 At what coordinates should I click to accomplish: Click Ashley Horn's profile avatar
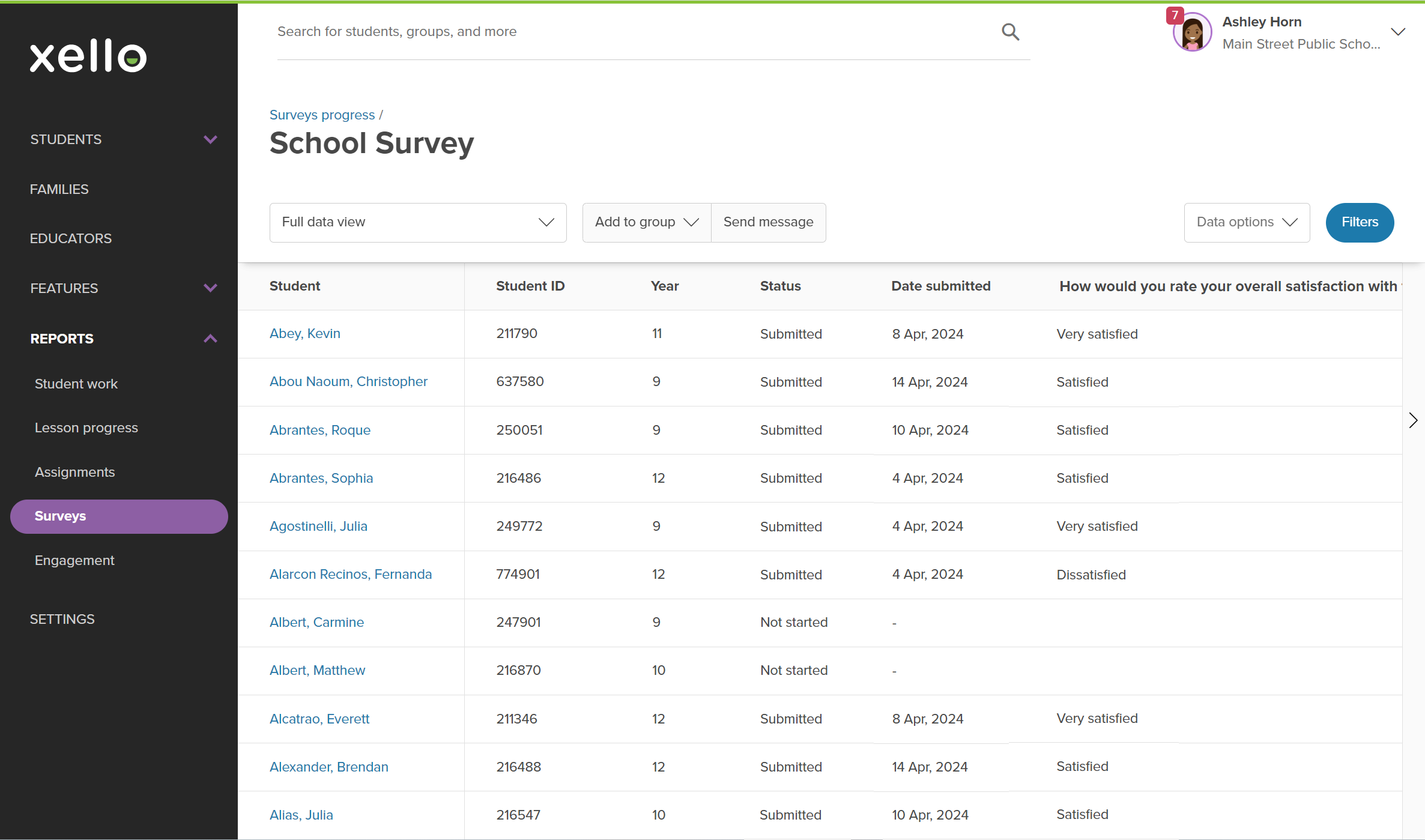tap(1191, 32)
